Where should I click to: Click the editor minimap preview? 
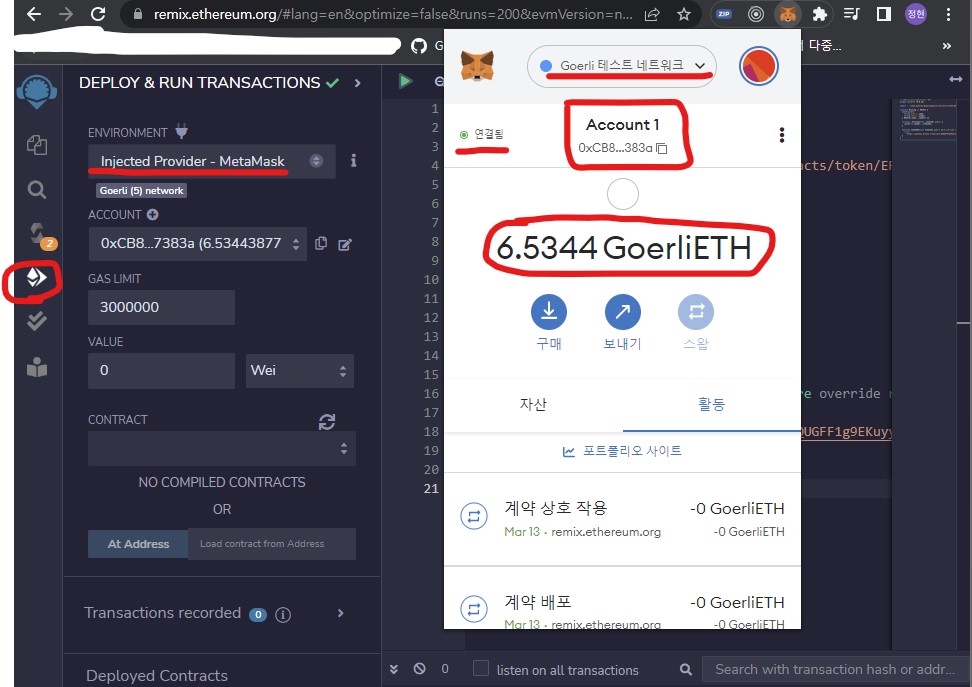pos(928,119)
